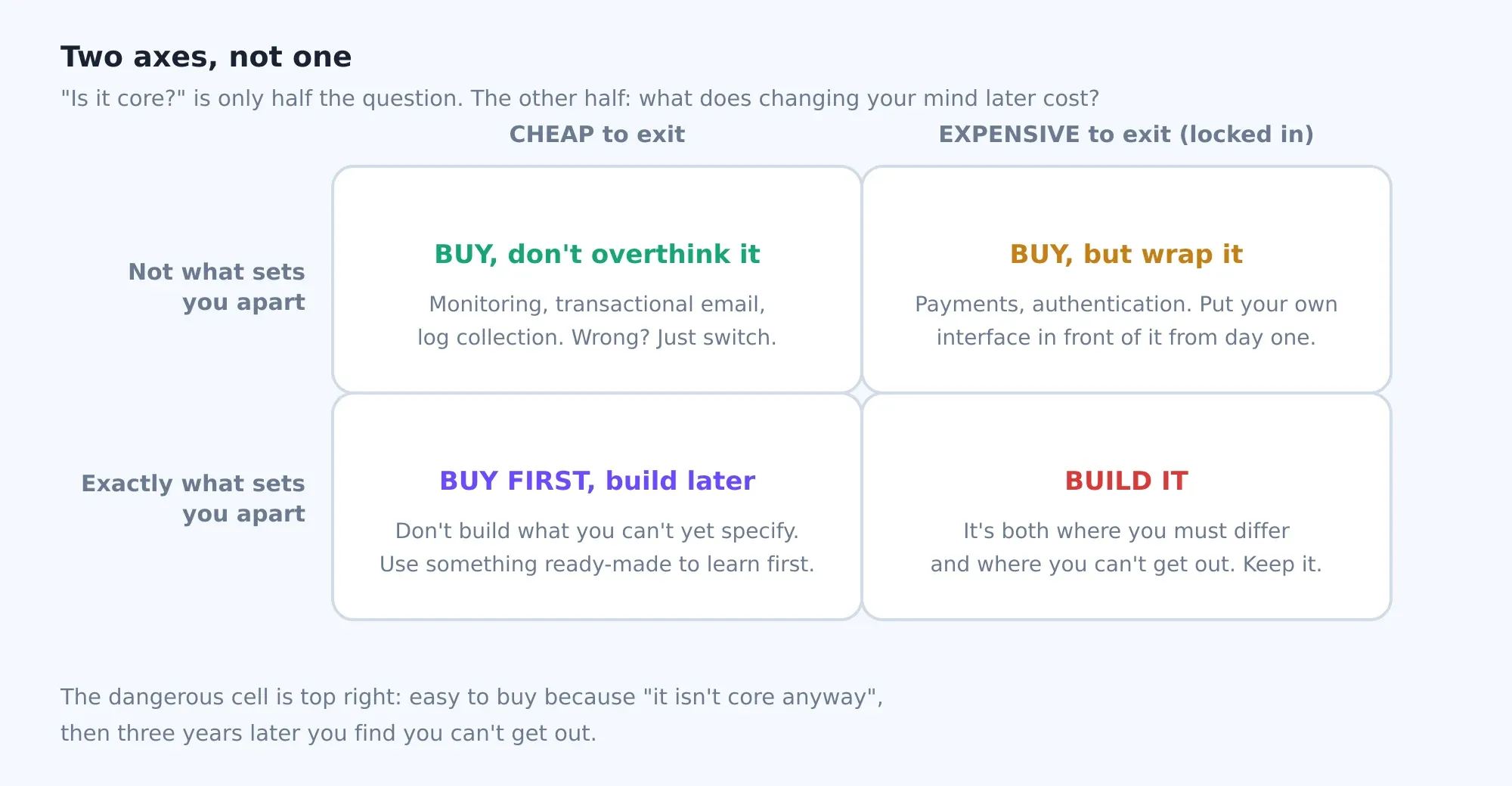Click the green 'BUY, don't overthink it' heading

pos(597,254)
